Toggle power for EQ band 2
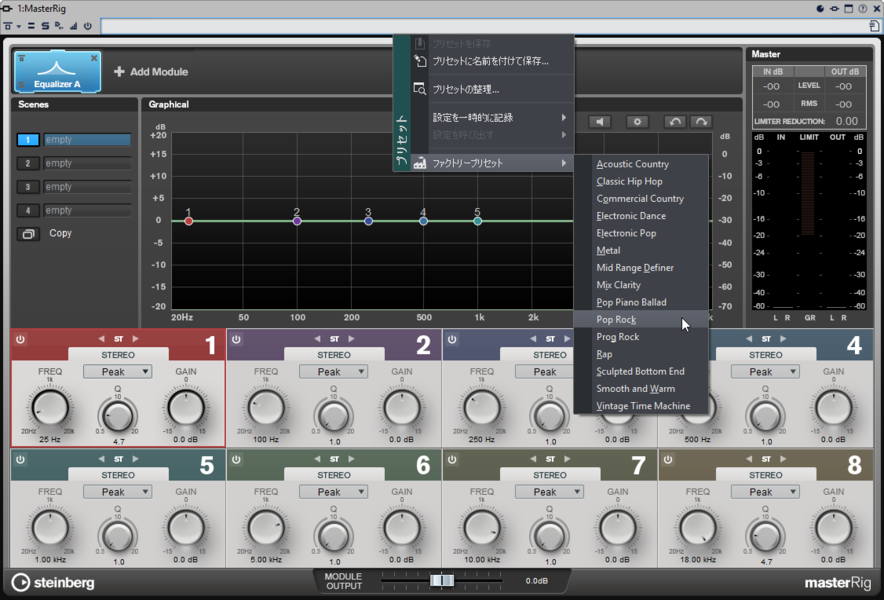Image resolution: width=884 pixels, height=600 pixels. [236, 339]
